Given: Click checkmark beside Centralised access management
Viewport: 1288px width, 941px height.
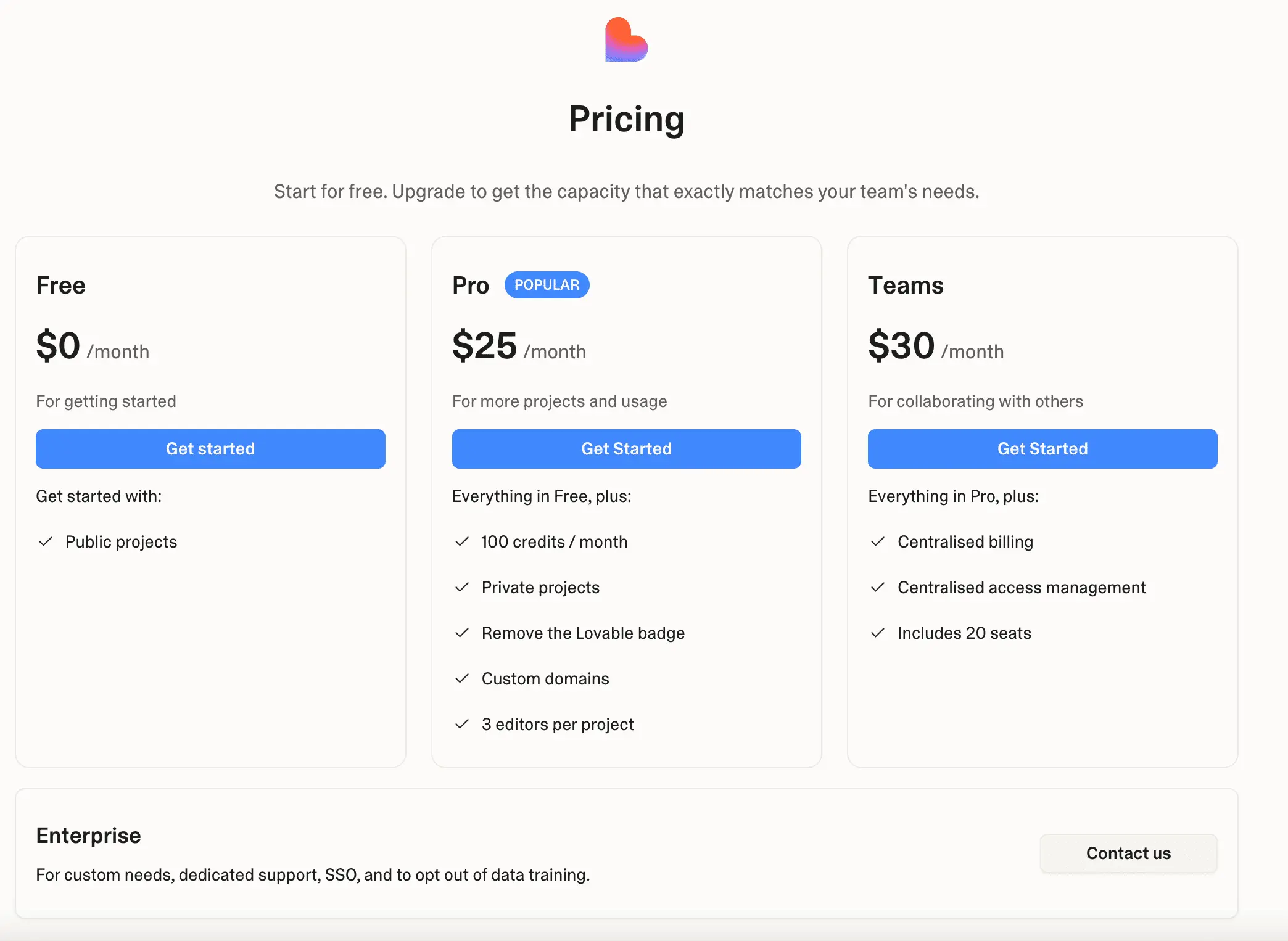Looking at the screenshot, I should pos(878,587).
